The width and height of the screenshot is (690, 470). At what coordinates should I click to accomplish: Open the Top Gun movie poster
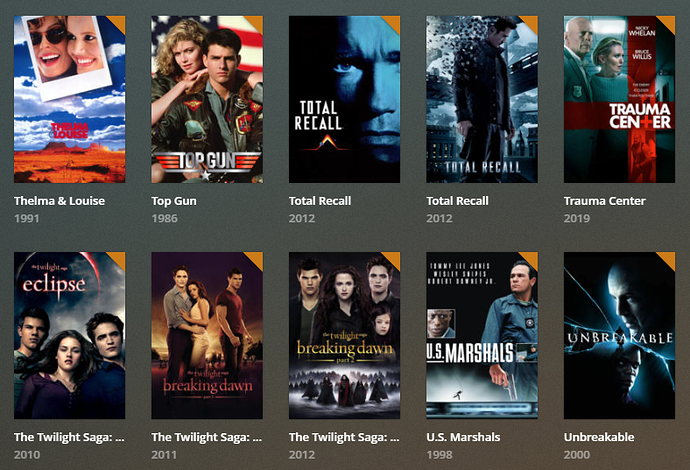tap(207, 99)
